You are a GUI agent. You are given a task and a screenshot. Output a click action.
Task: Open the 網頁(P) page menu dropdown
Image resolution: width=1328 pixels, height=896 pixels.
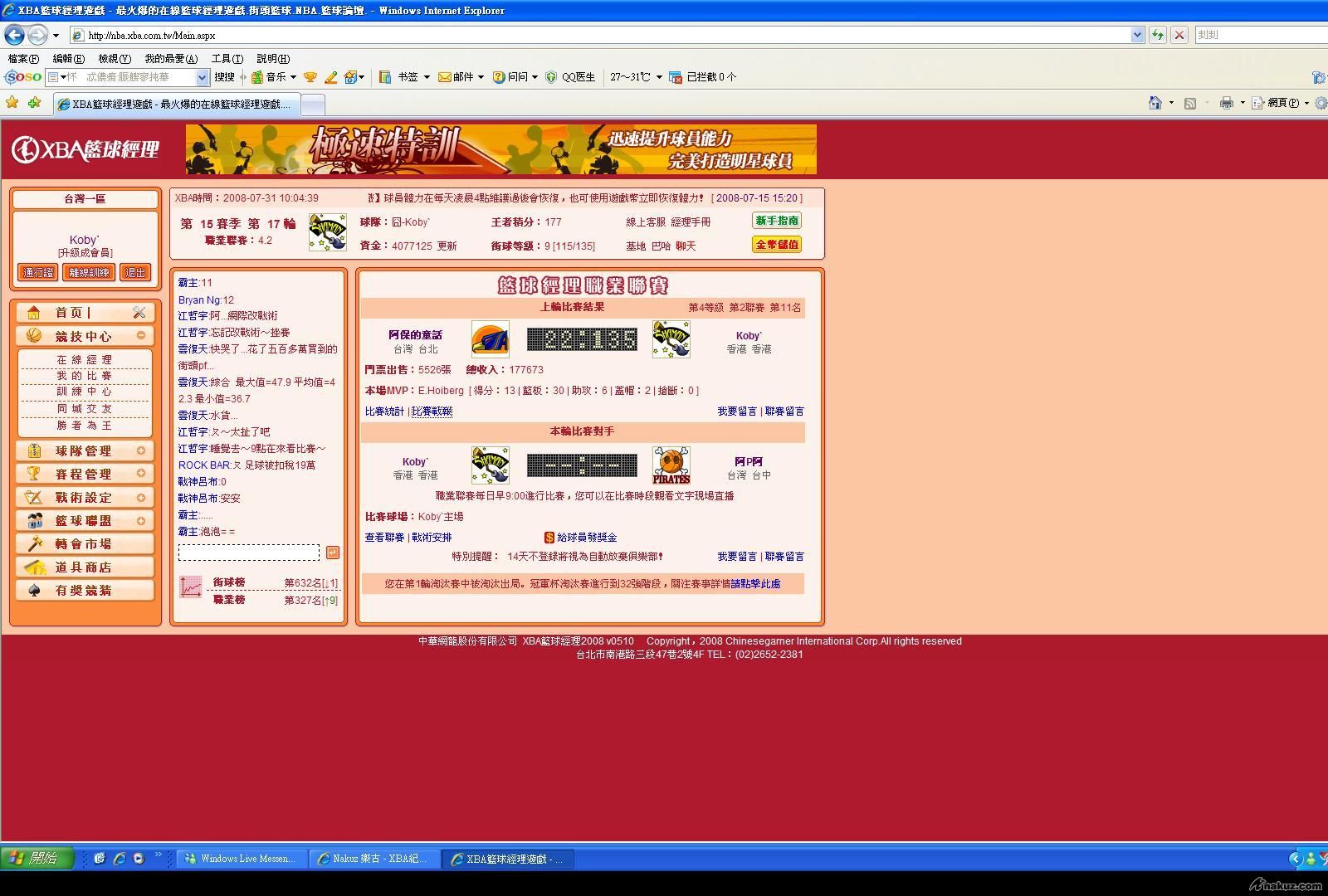pos(1306,103)
